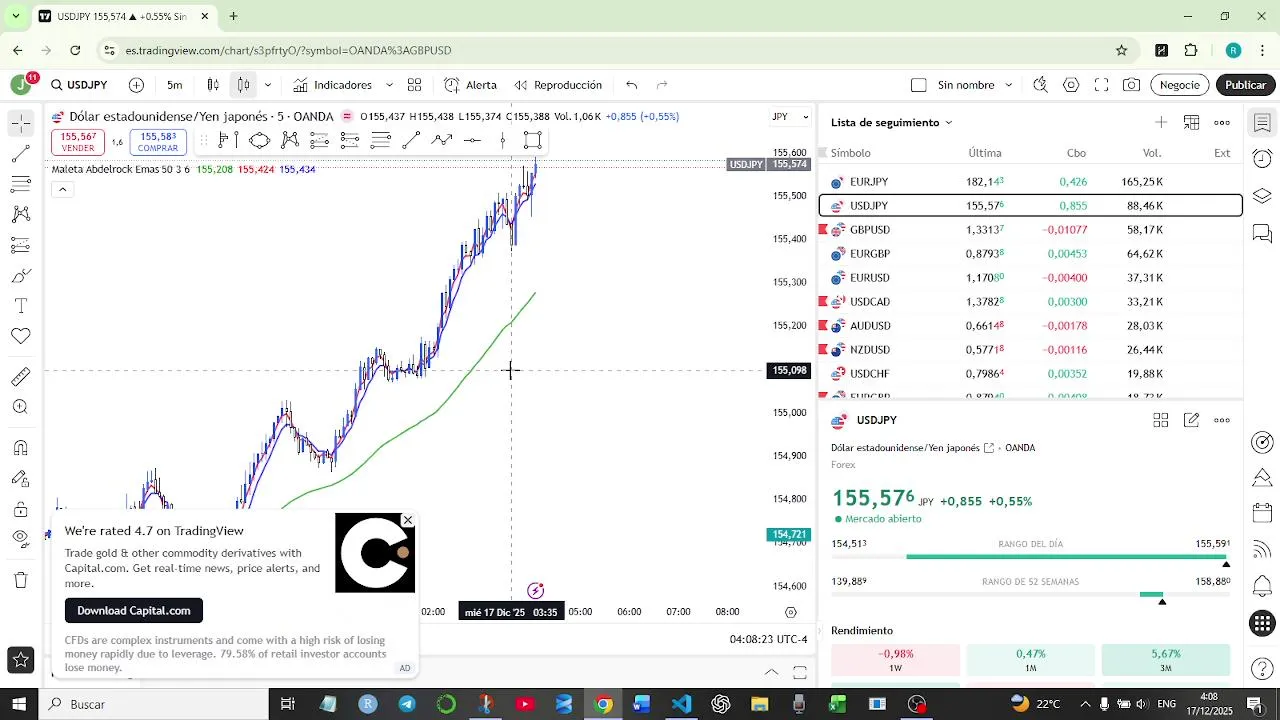Toggle stay in drawing mode pencil-lock

pyautogui.click(x=20, y=479)
